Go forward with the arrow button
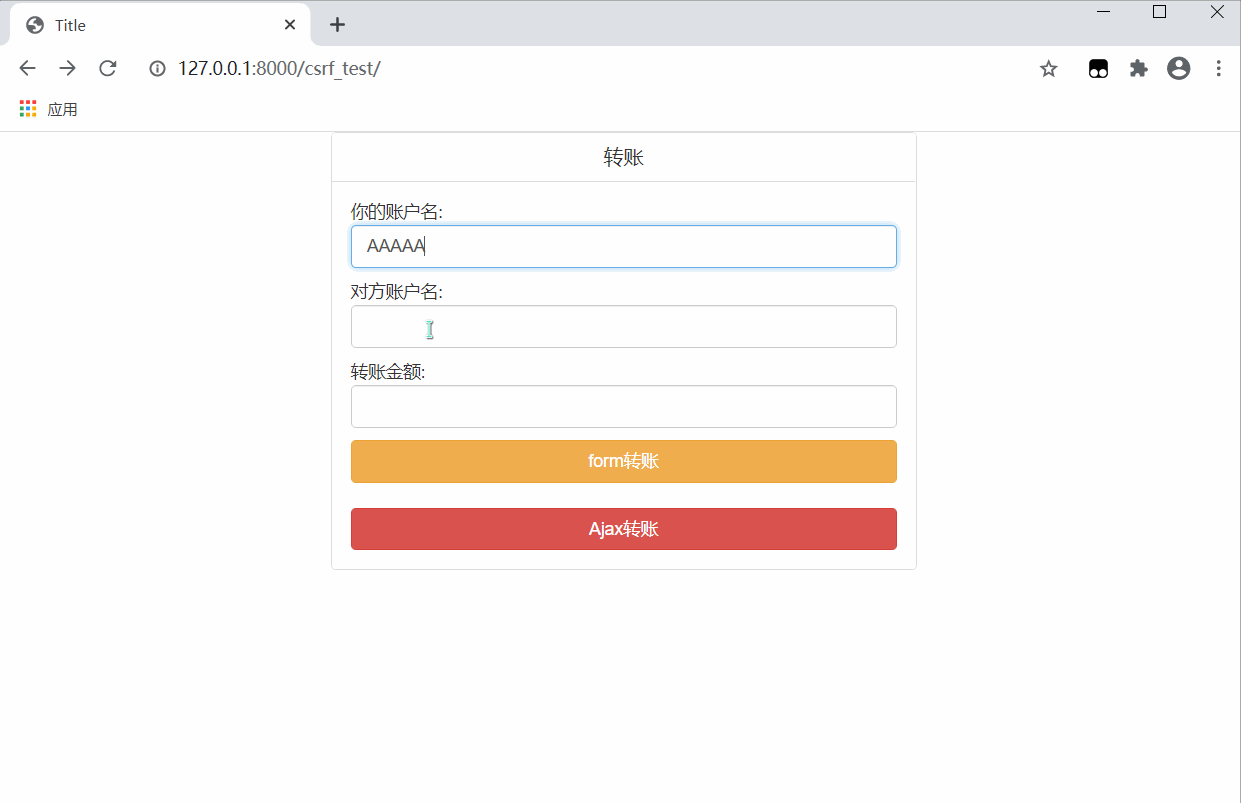 [x=67, y=68]
